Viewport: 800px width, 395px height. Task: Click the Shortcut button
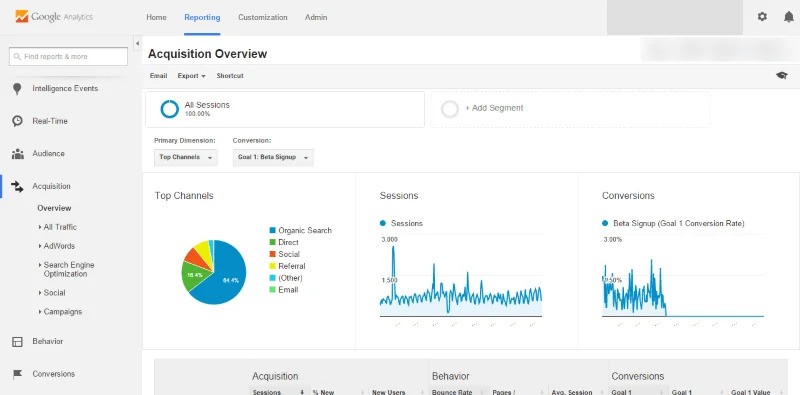(230, 76)
